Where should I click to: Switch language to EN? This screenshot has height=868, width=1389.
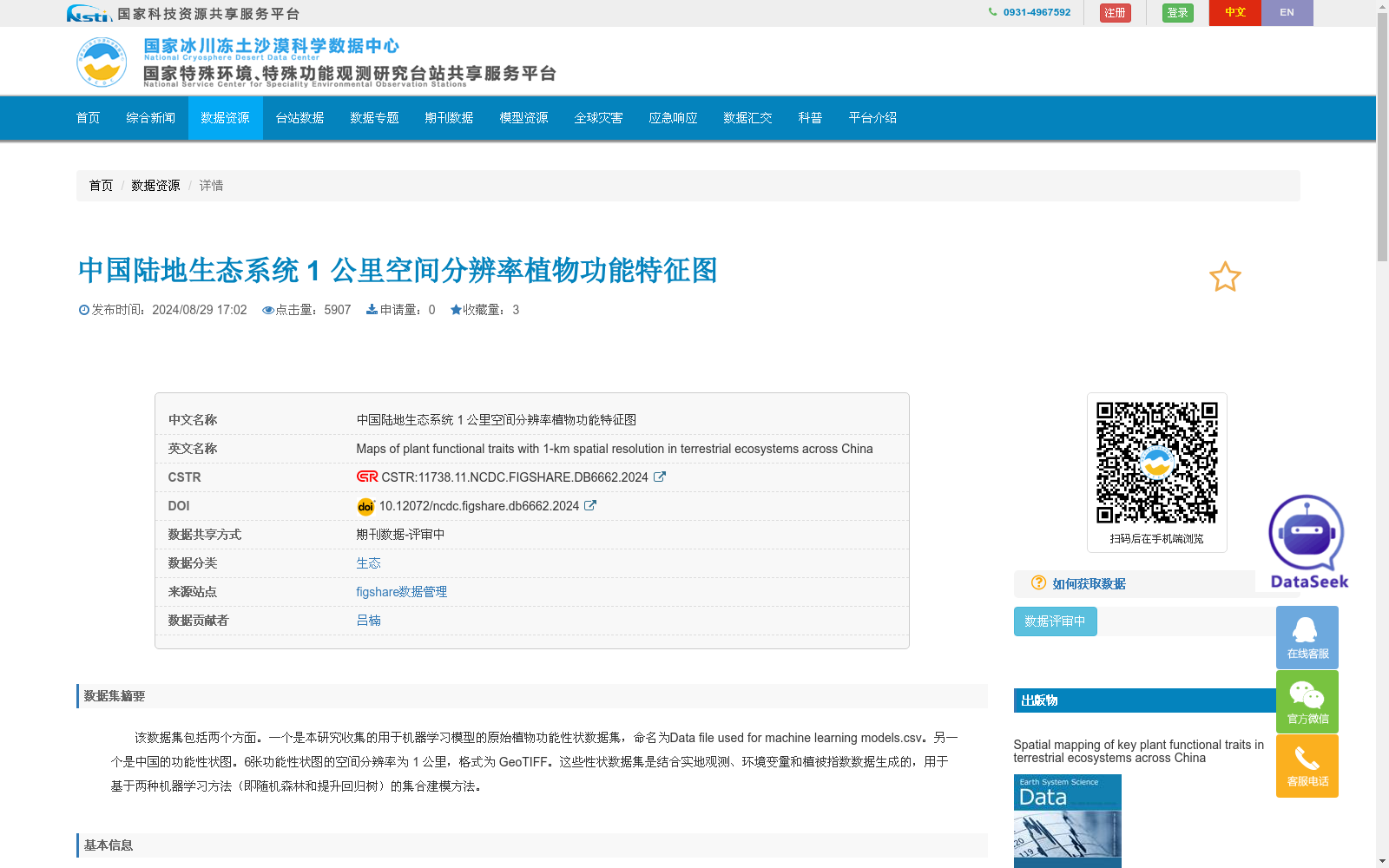coord(1287,13)
